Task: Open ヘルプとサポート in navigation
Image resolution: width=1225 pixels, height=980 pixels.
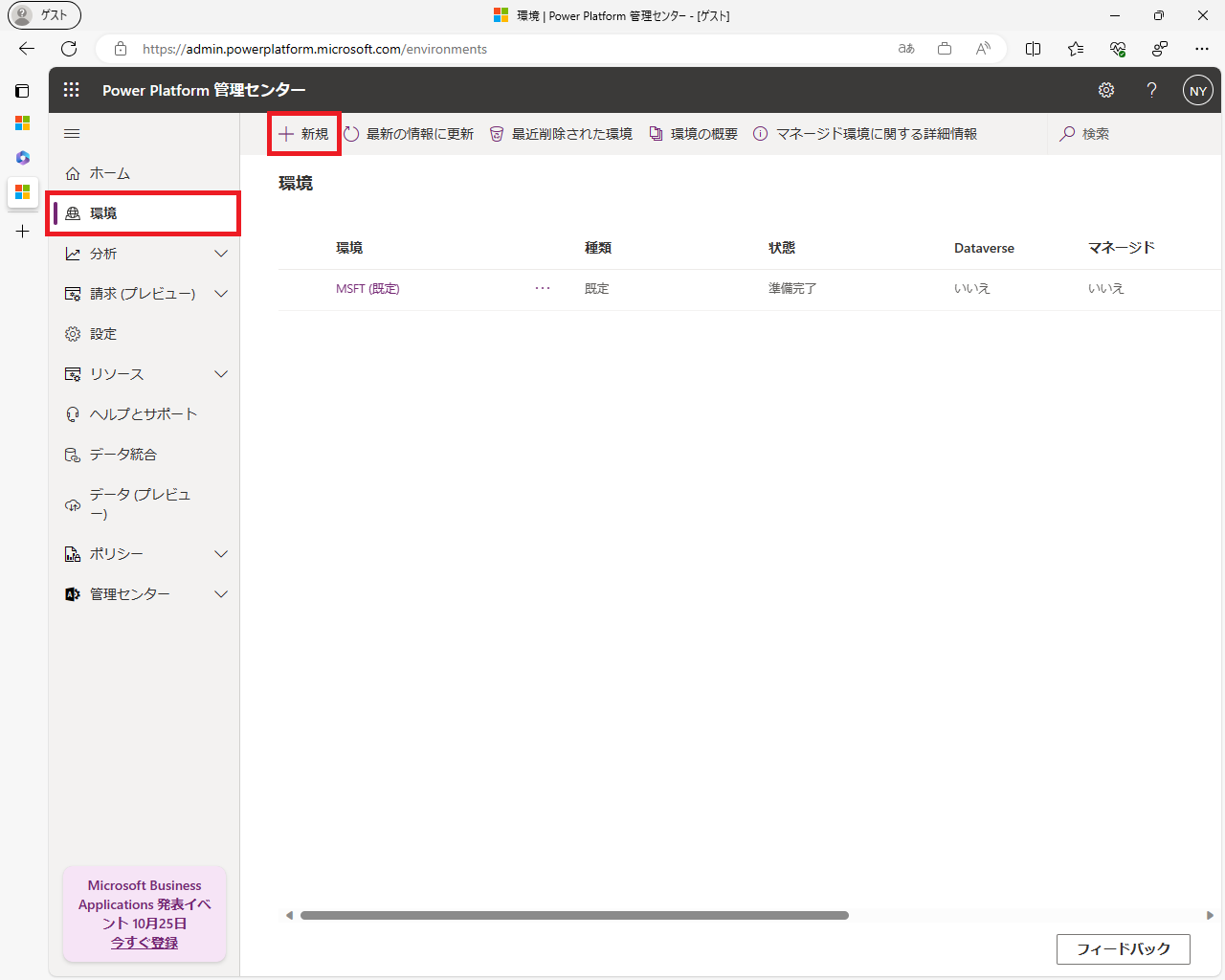Action: click(x=144, y=414)
